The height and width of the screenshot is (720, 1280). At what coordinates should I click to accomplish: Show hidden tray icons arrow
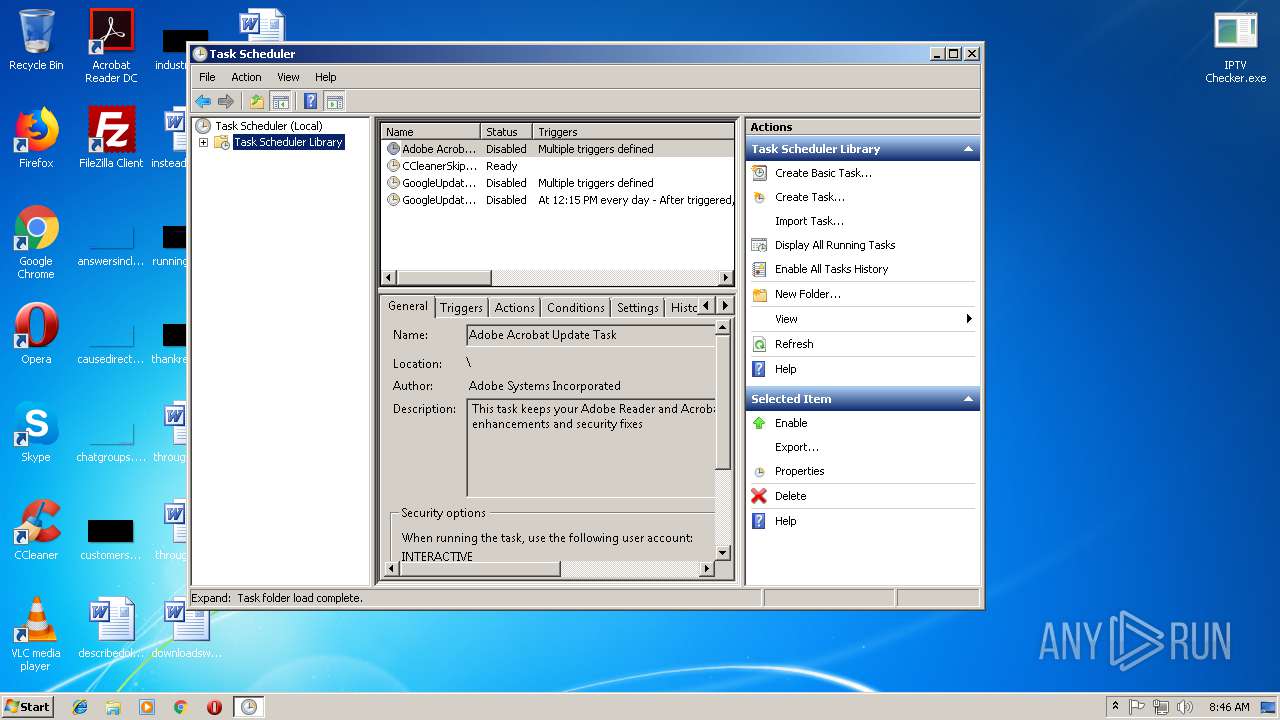(x=1115, y=707)
